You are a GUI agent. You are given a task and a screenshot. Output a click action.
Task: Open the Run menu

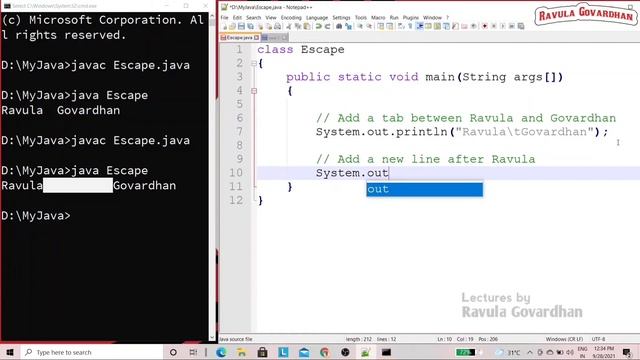click(394, 18)
